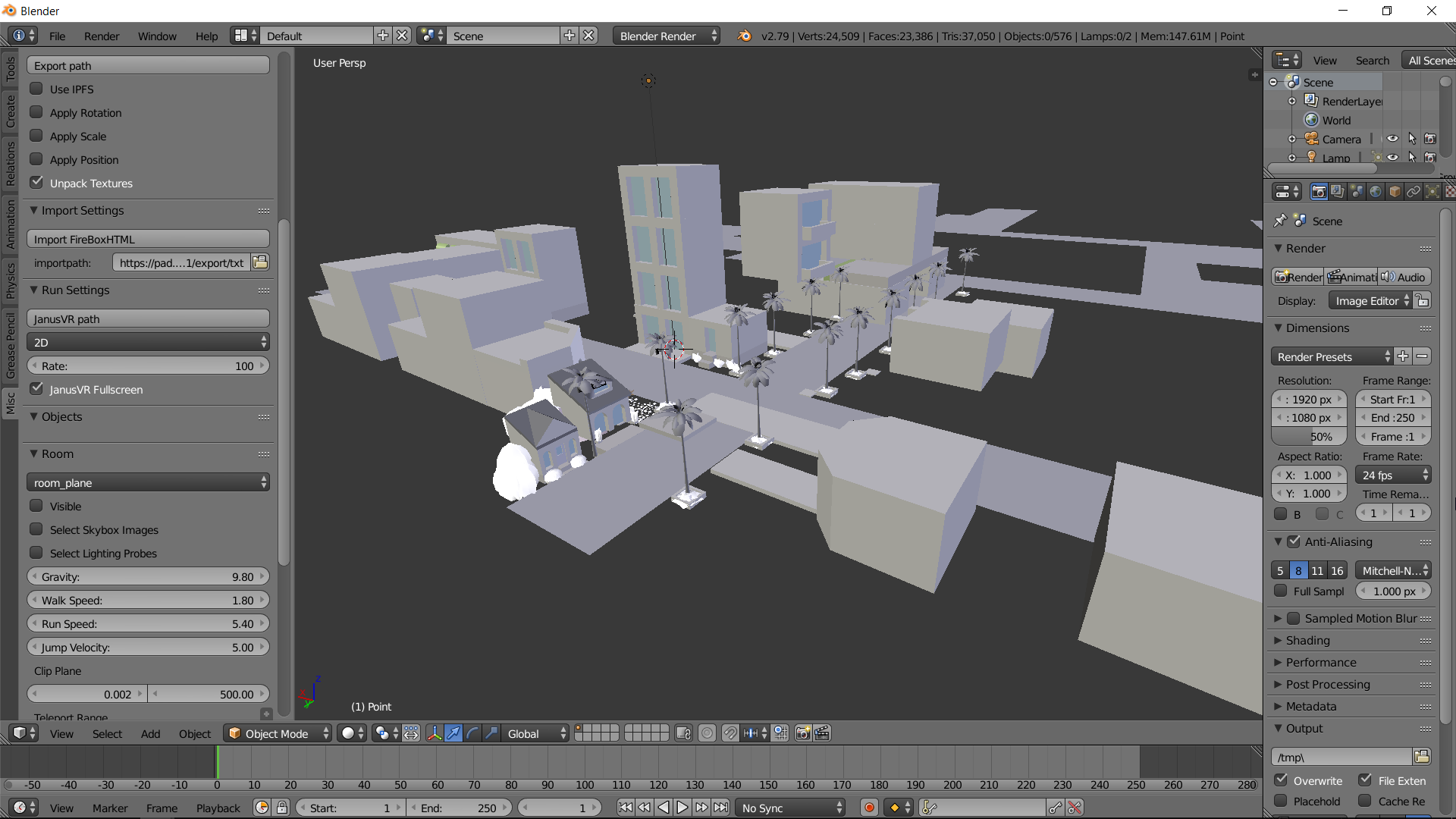Viewport: 1456px width, 819px height.
Task: Toggle Camera visibility eye in the outliner
Action: pos(1392,139)
